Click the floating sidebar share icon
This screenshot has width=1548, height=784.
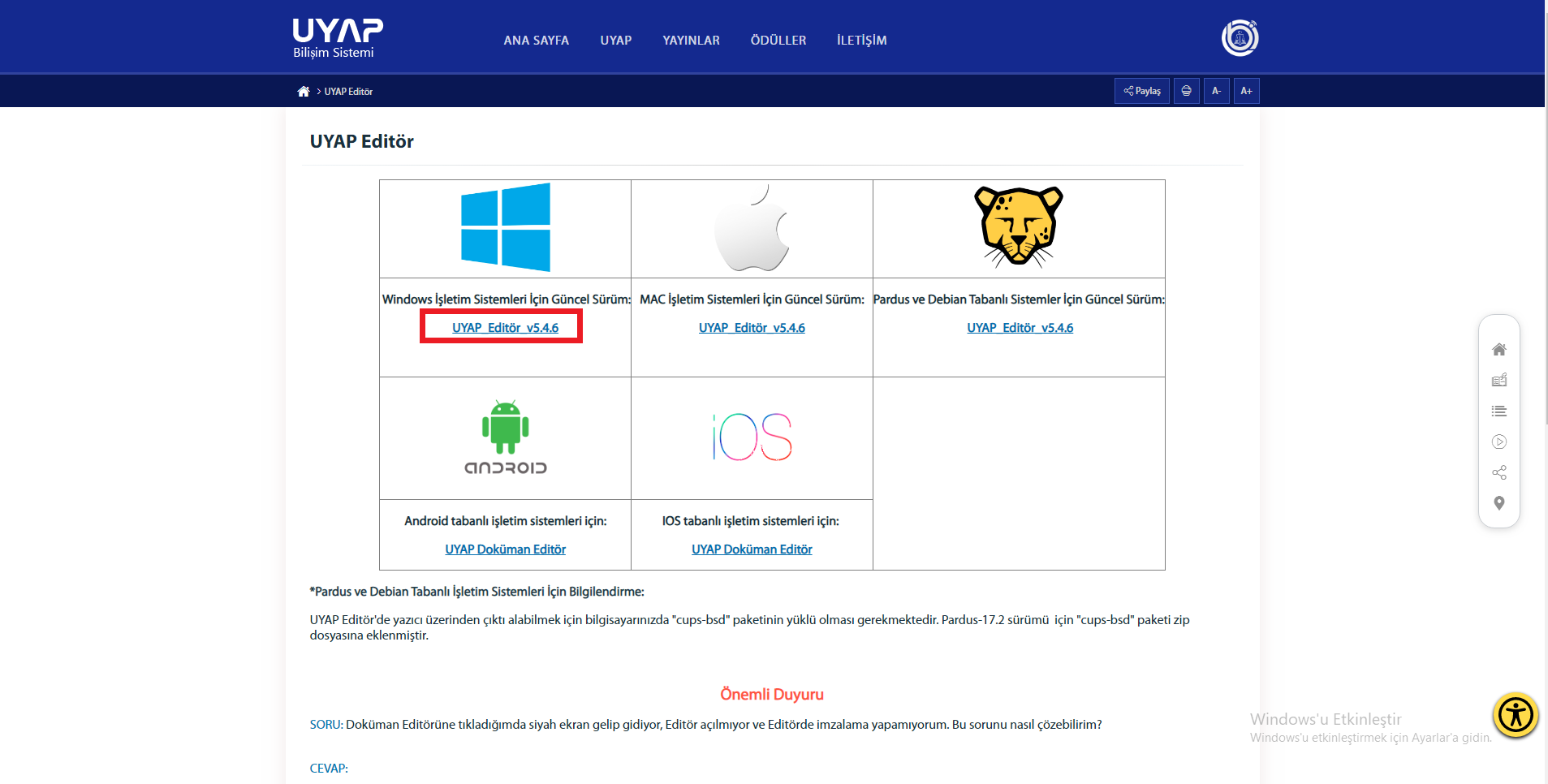pyautogui.click(x=1498, y=472)
